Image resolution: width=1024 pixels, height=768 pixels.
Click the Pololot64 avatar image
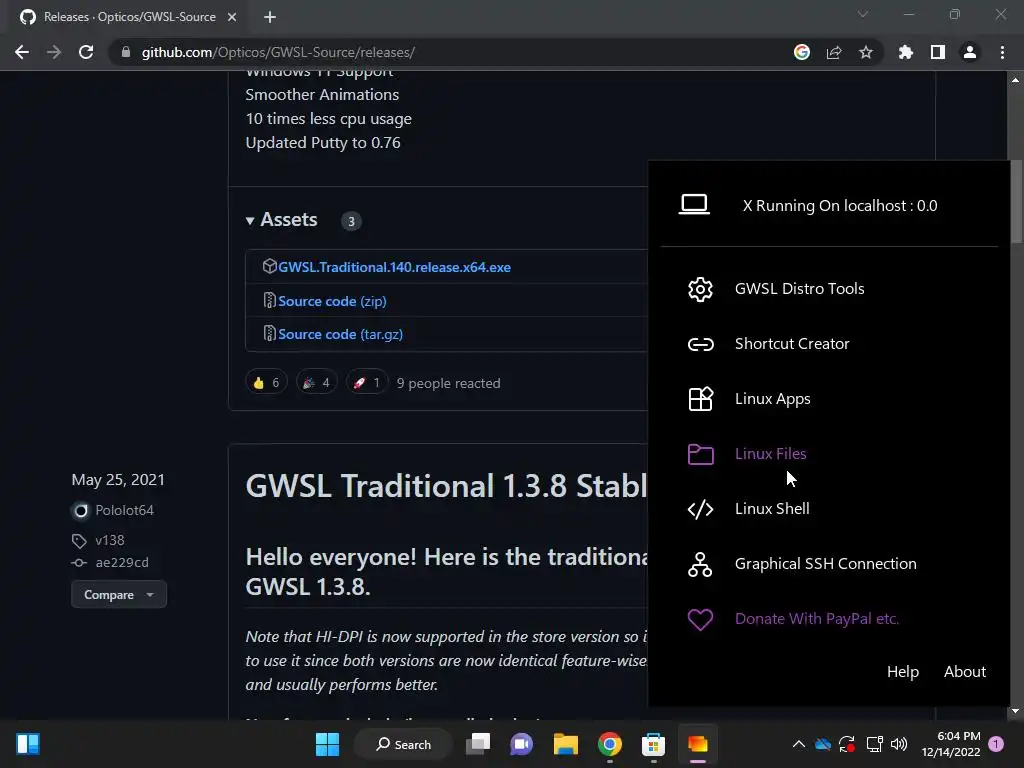[x=80, y=511]
